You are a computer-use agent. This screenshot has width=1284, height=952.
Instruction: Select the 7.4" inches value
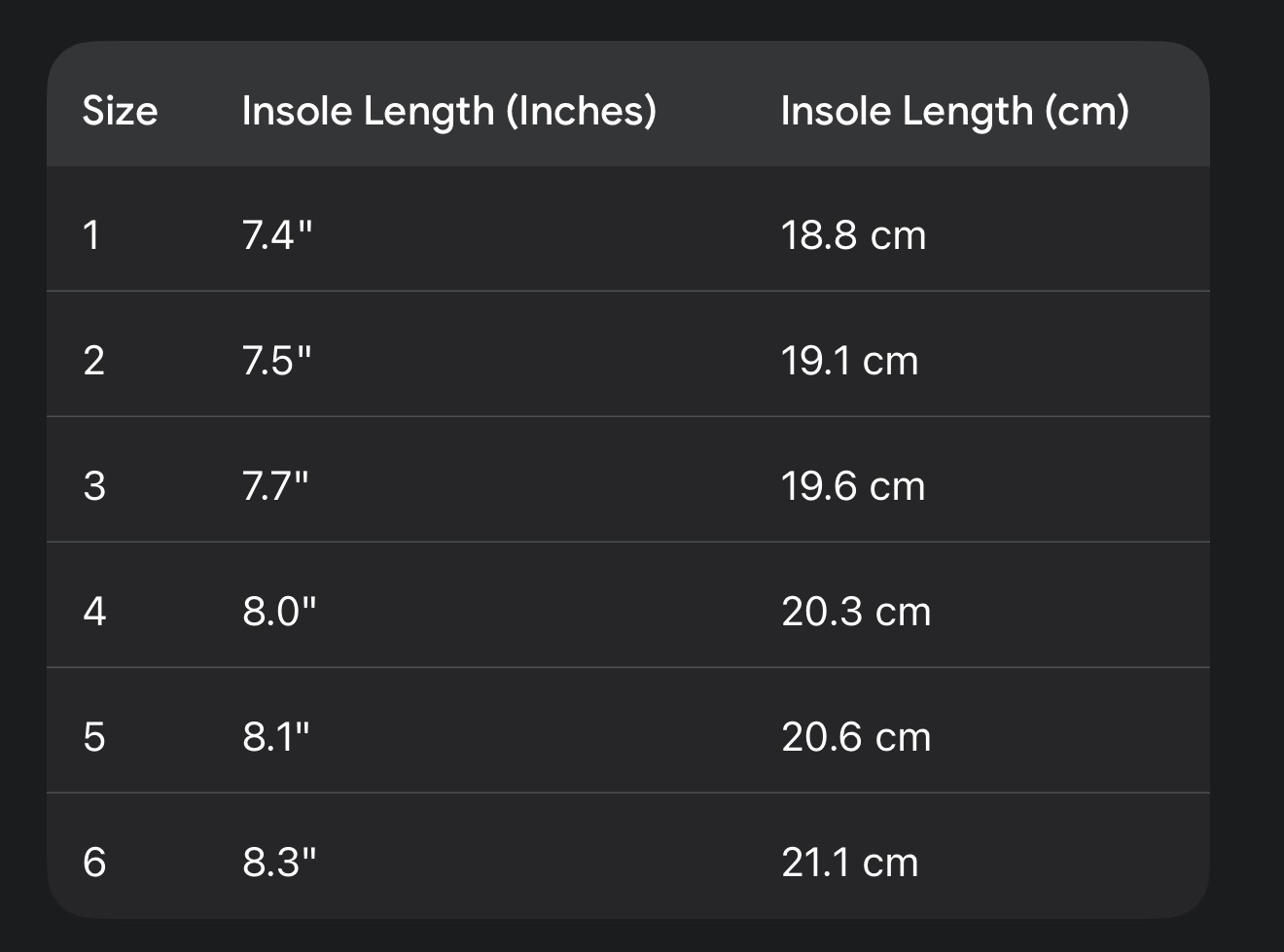277,235
